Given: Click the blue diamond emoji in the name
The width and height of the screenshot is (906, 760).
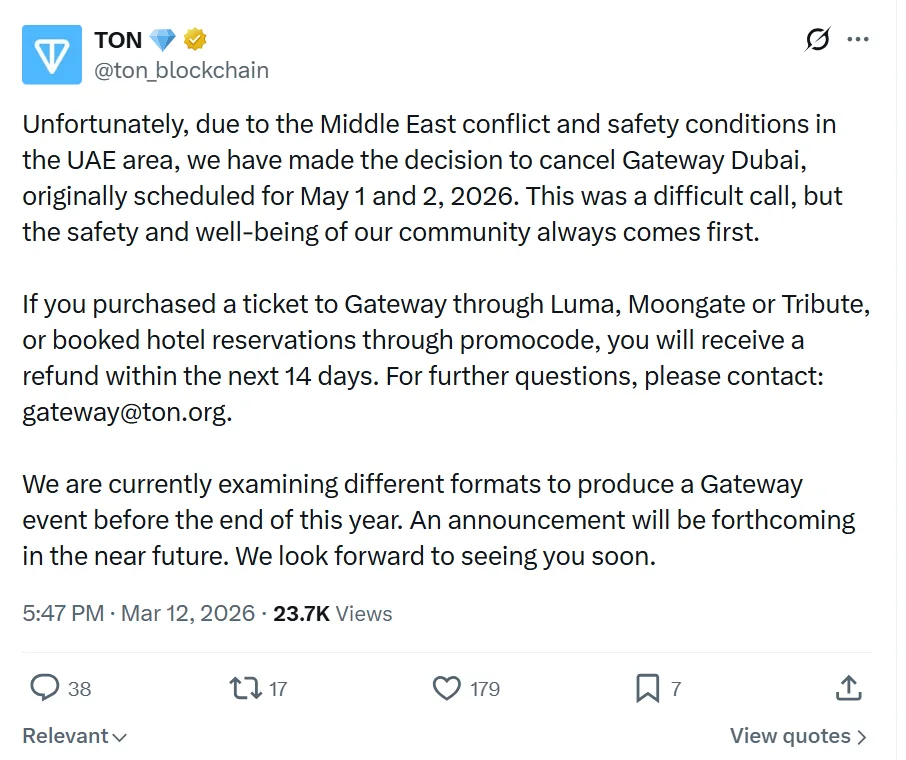Looking at the screenshot, I should 162,38.
